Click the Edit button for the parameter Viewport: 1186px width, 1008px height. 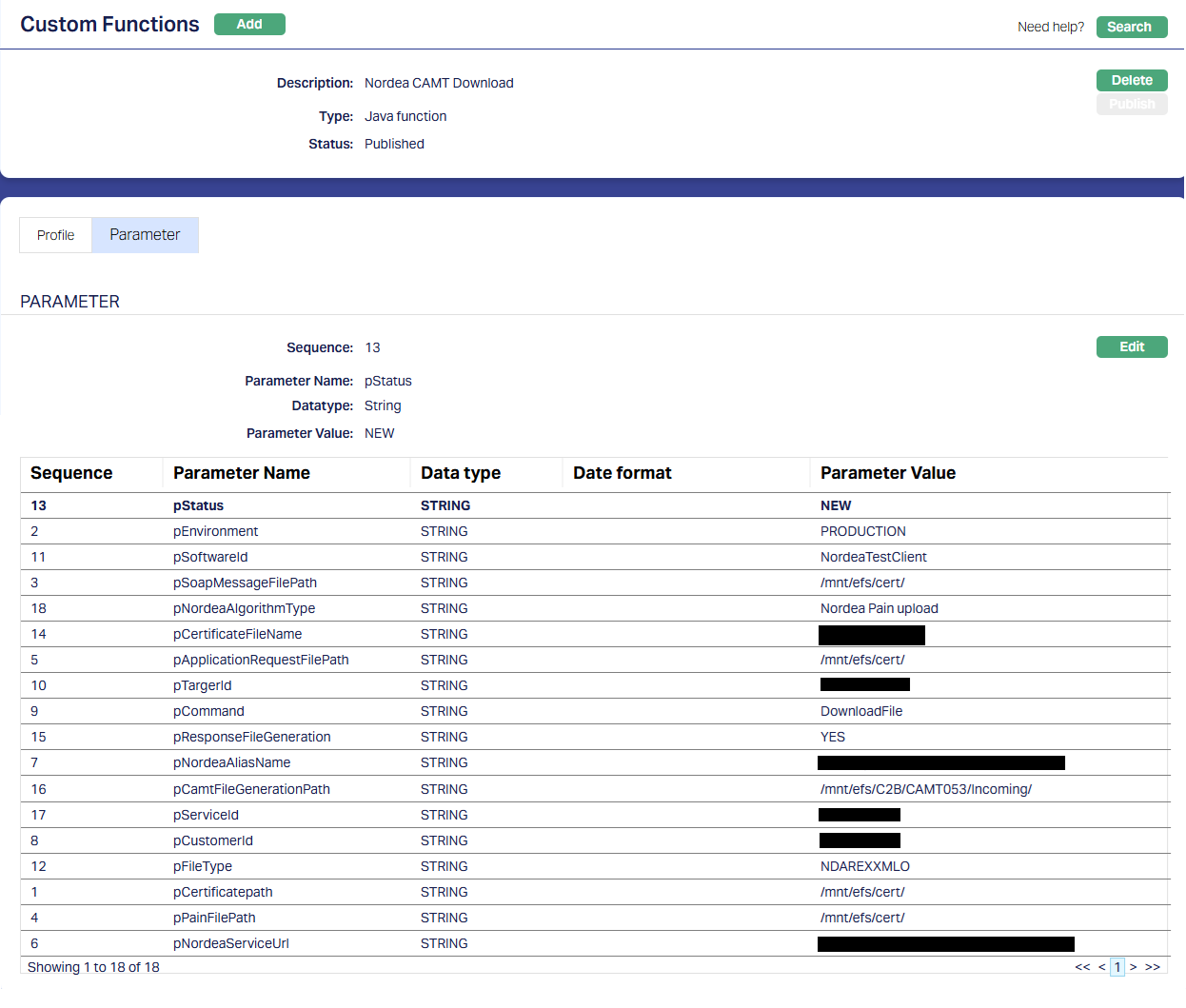(x=1131, y=346)
